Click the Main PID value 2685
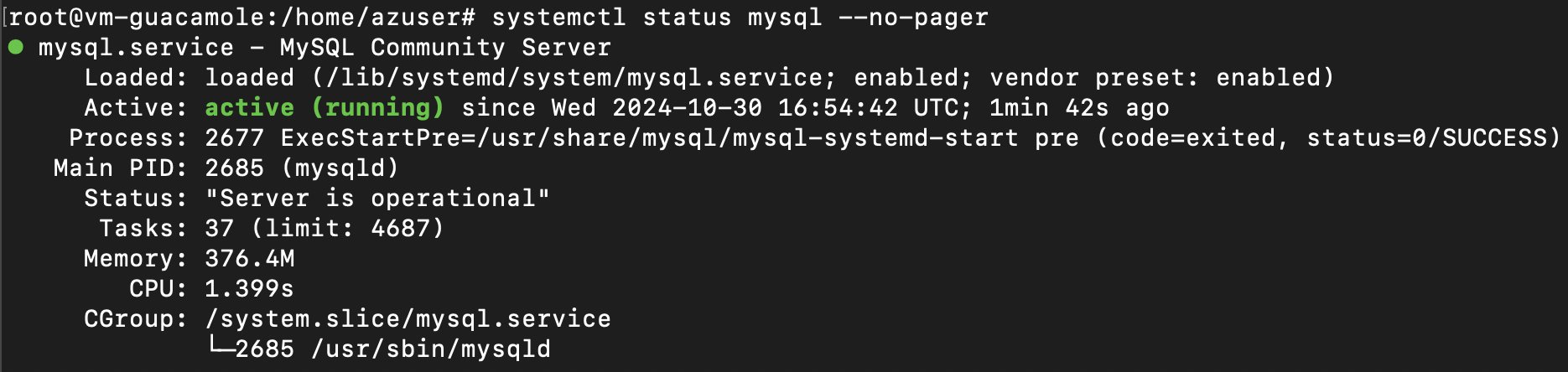The width and height of the screenshot is (1568, 372). pos(235,168)
